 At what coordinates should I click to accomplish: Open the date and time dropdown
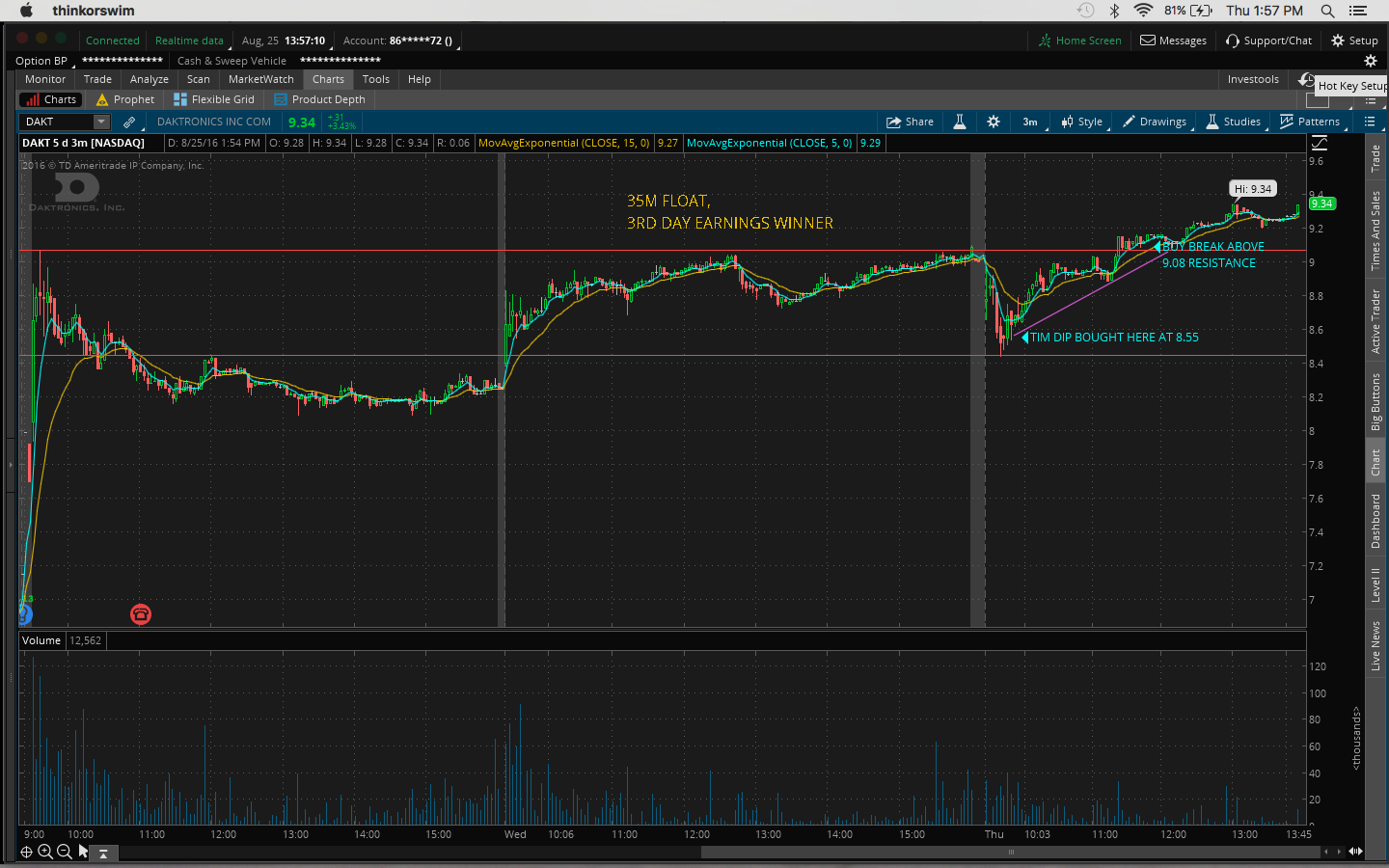[x=286, y=41]
